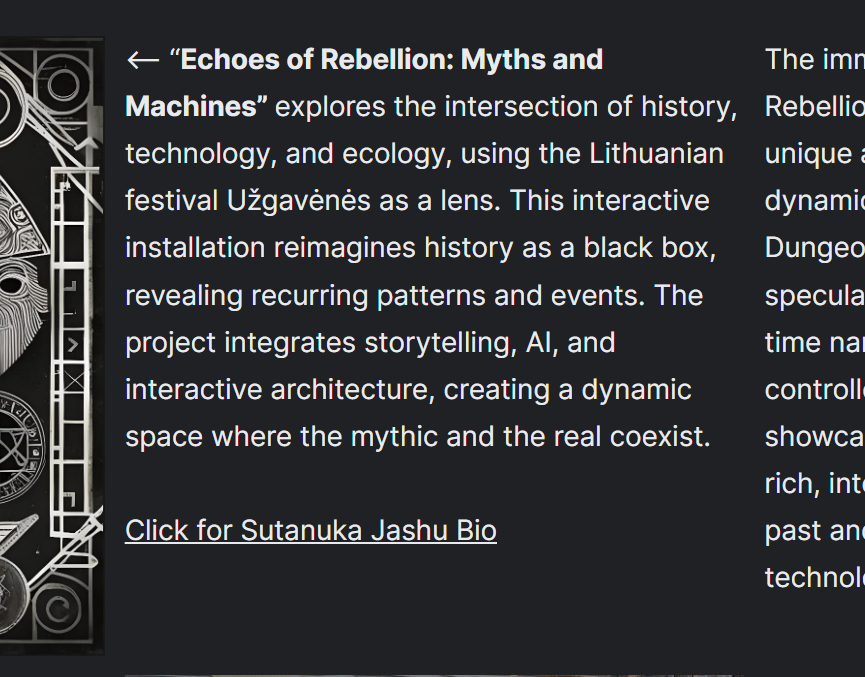Click the spiral circle emblem at artwork bottom
This screenshot has height=677, width=865.
point(57,610)
